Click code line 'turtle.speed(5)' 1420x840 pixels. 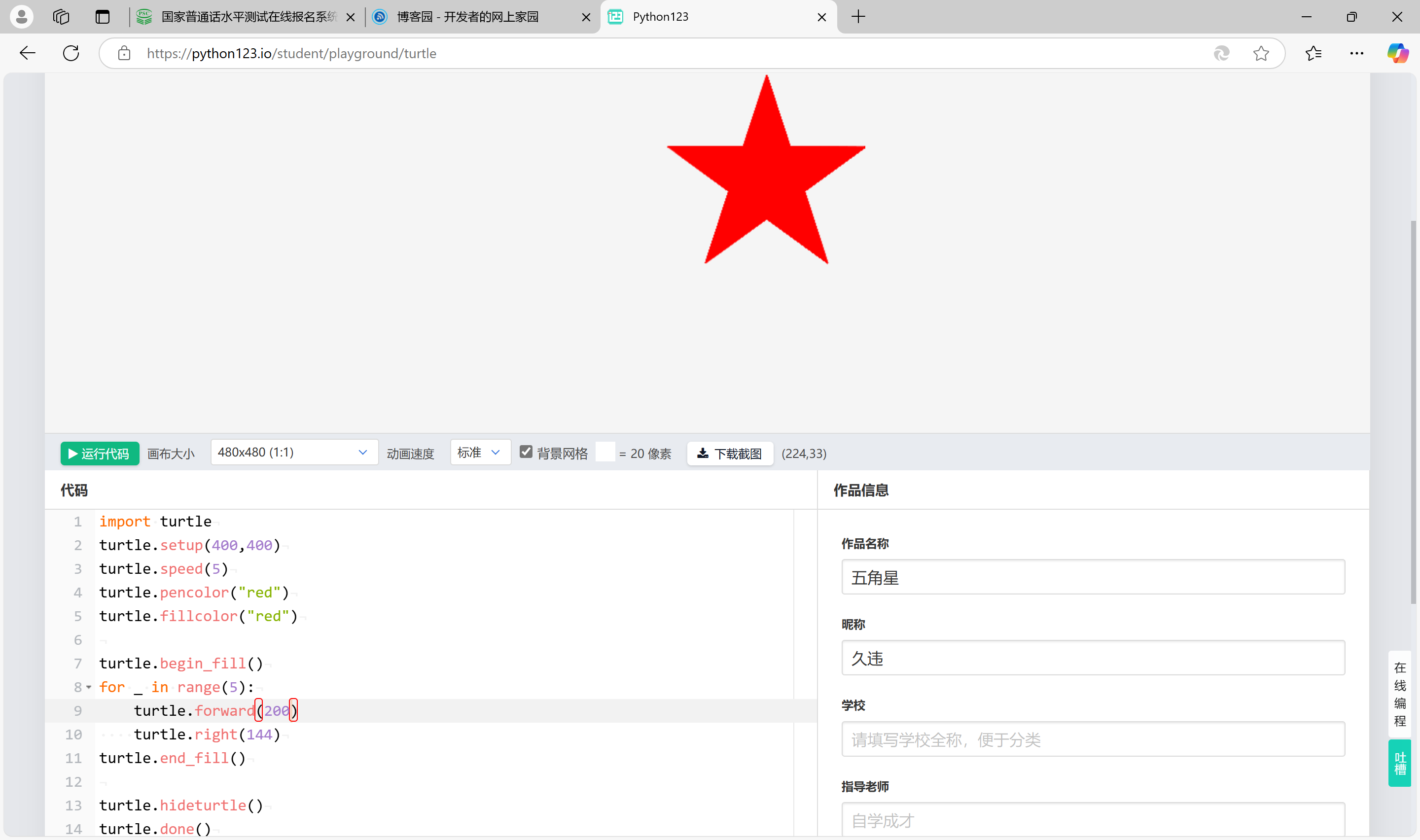tap(164, 569)
